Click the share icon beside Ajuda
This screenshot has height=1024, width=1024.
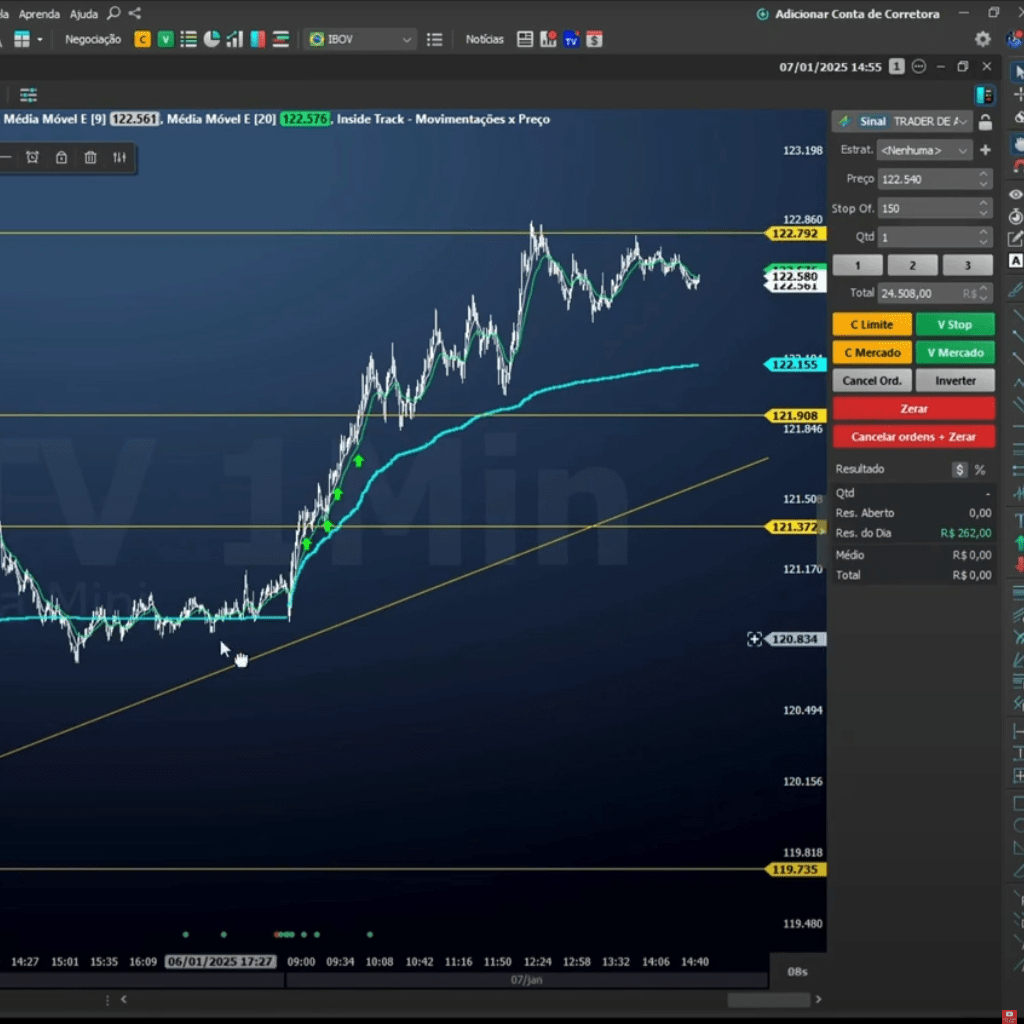click(x=135, y=14)
